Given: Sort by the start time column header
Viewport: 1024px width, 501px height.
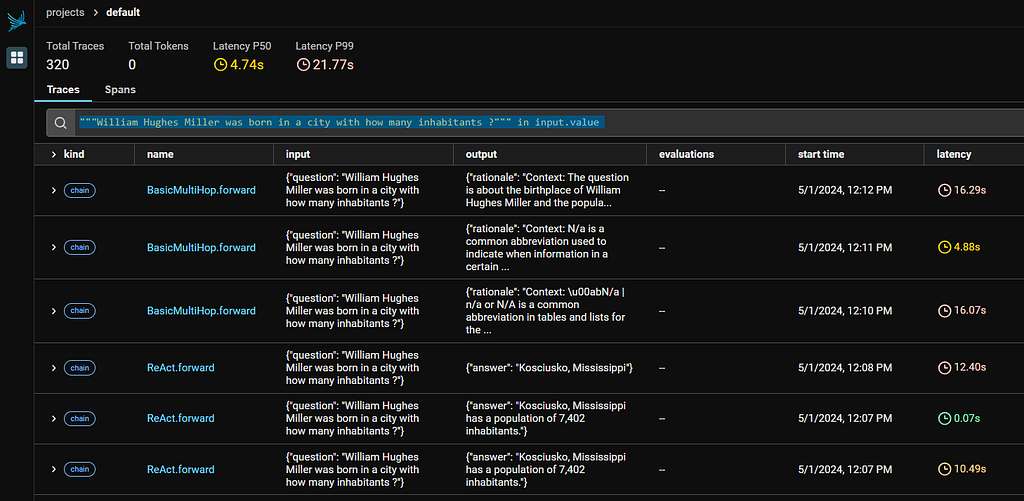Looking at the screenshot, I should click(x=821, y=155).
